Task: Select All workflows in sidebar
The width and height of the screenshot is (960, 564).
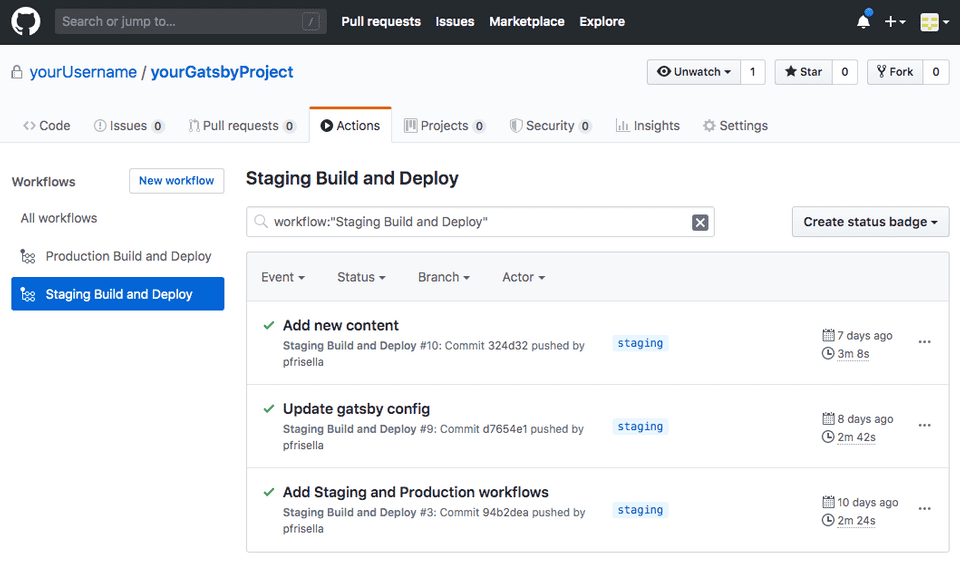Action: [59, 218]
